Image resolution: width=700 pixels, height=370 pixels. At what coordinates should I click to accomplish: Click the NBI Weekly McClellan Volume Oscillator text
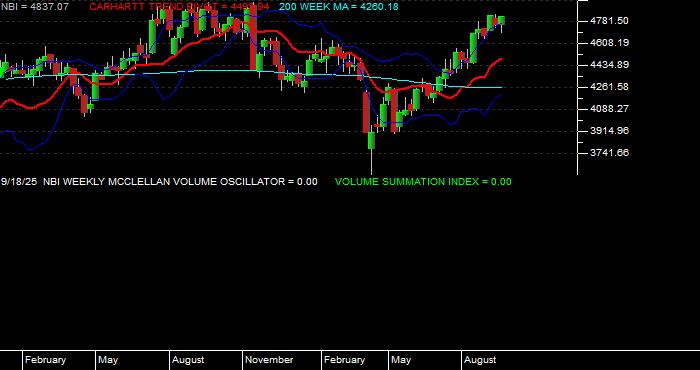[x=180, y=182]
